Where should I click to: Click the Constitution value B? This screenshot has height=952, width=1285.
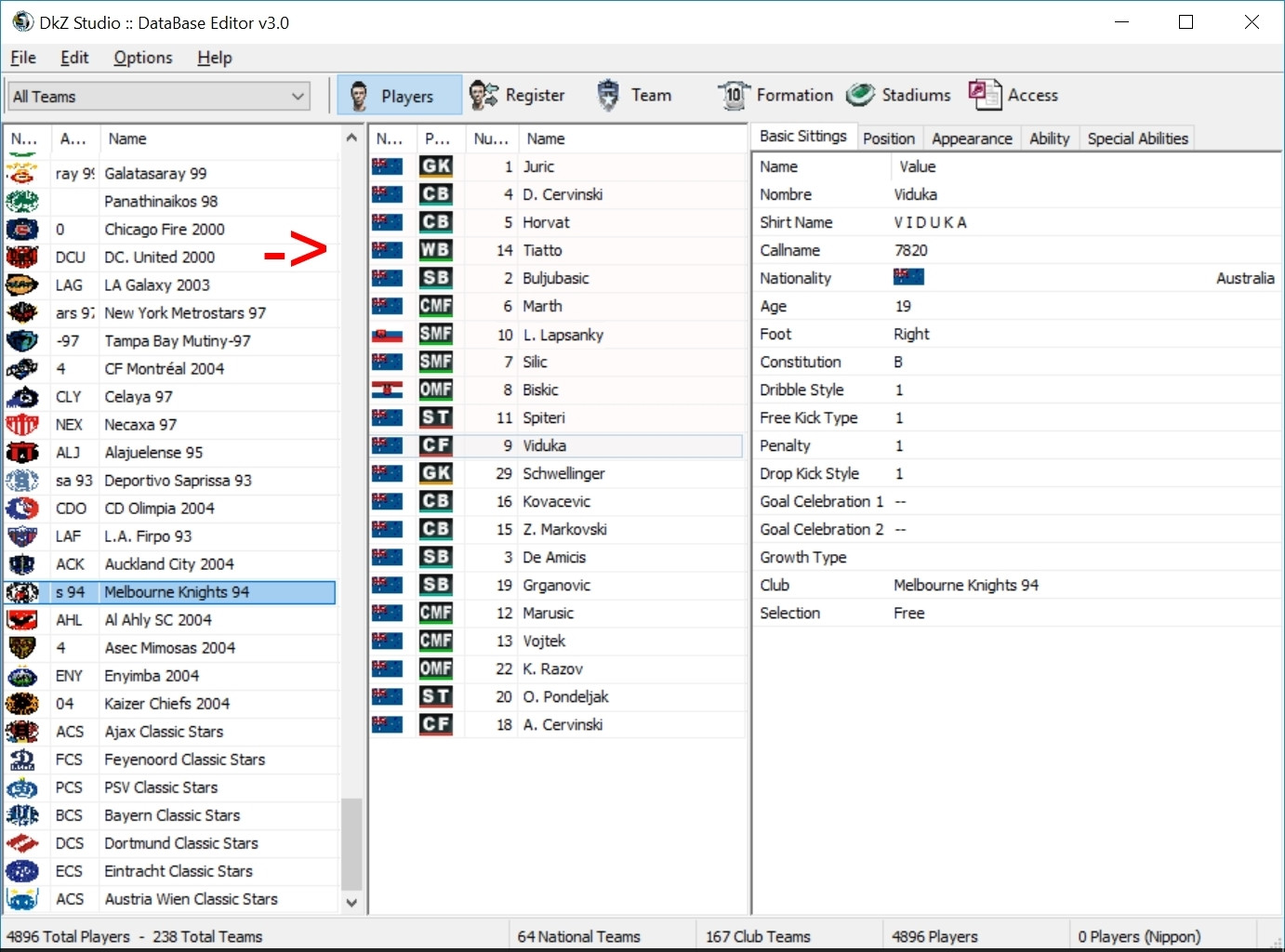(898, 362)
